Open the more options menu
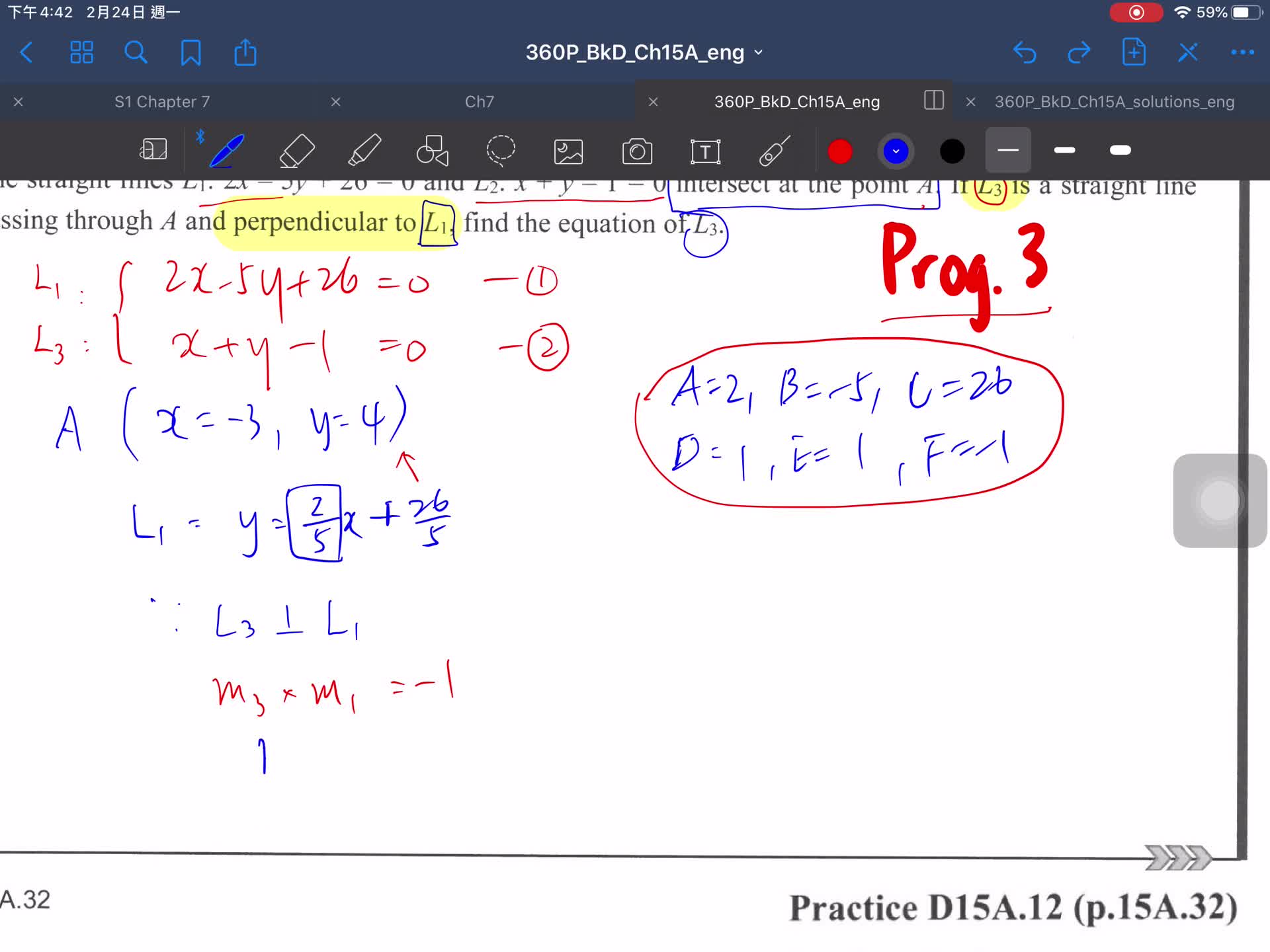This screenshot has width=1270, height=952. pyautogui.click(x=1242, y=52)
